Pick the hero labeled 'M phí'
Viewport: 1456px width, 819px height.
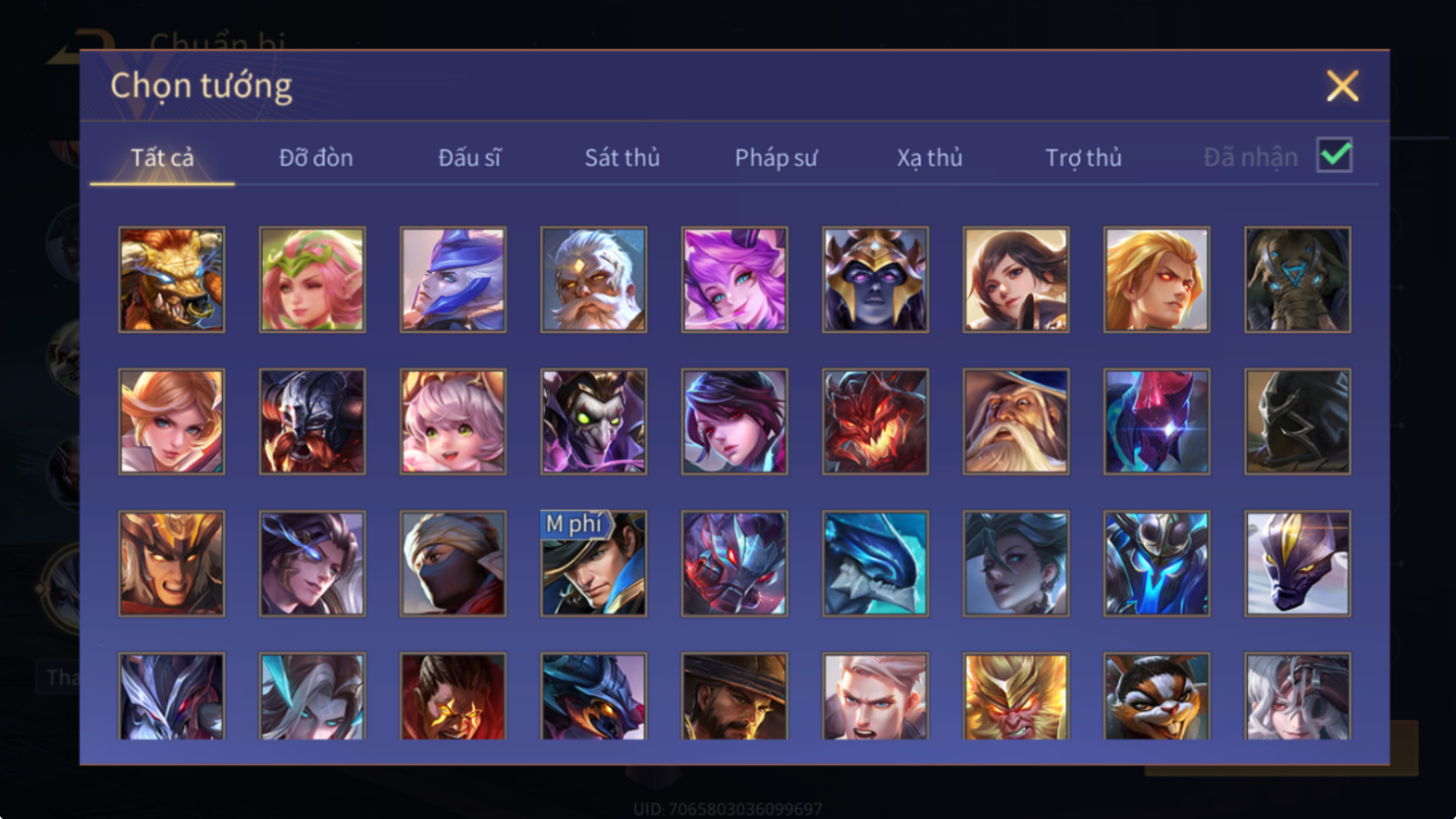tap(594, 564)
